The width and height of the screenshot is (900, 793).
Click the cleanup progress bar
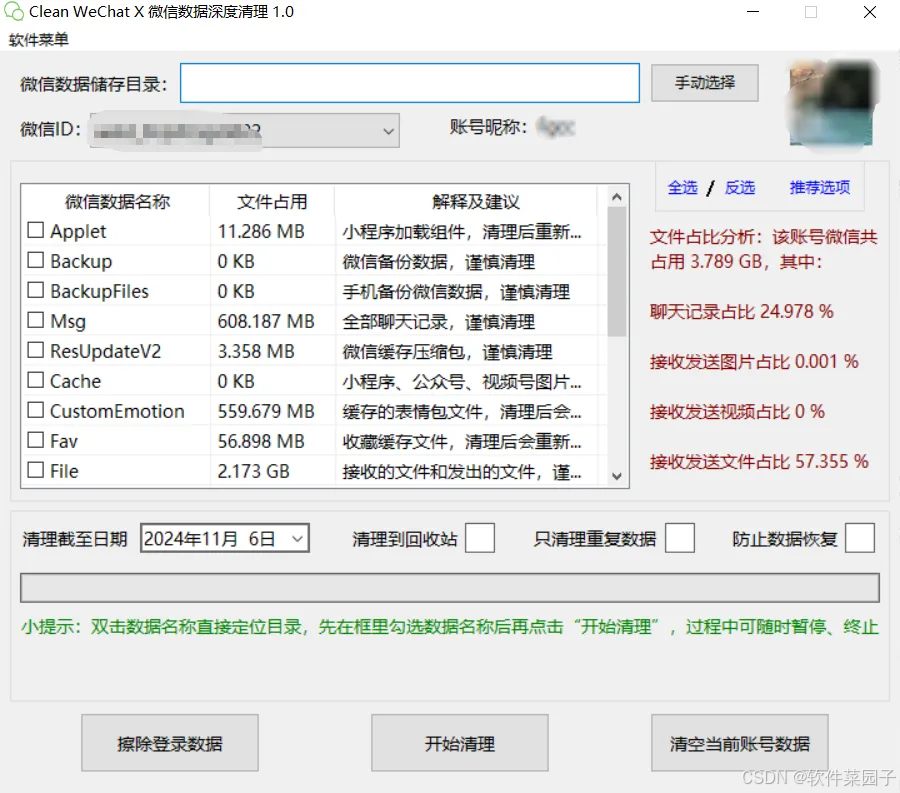tap(449, 588)
